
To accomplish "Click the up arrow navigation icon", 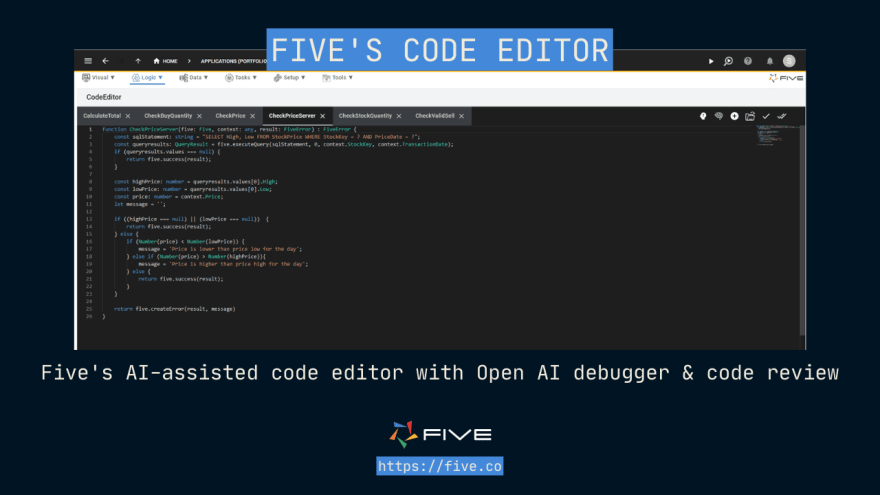I will coord(138,61).
